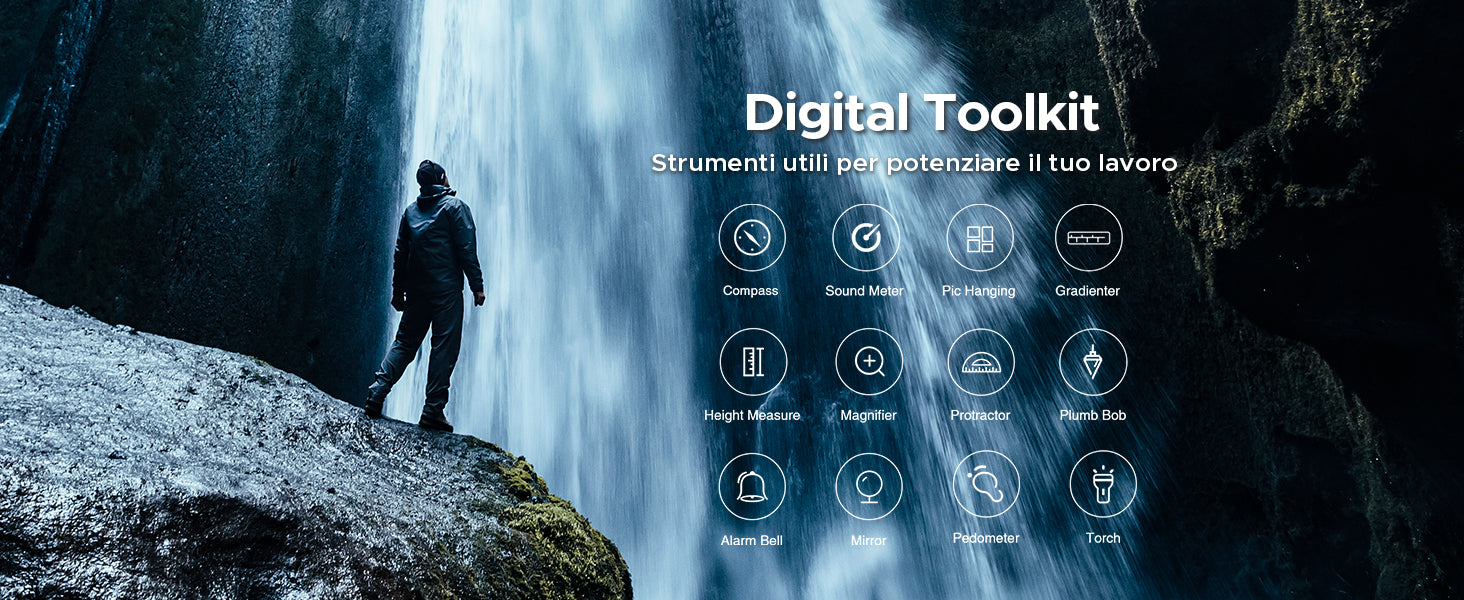Open the Compass tool icon
The width and height of the screenshot is (1464, 600).
tap(751, 238)
